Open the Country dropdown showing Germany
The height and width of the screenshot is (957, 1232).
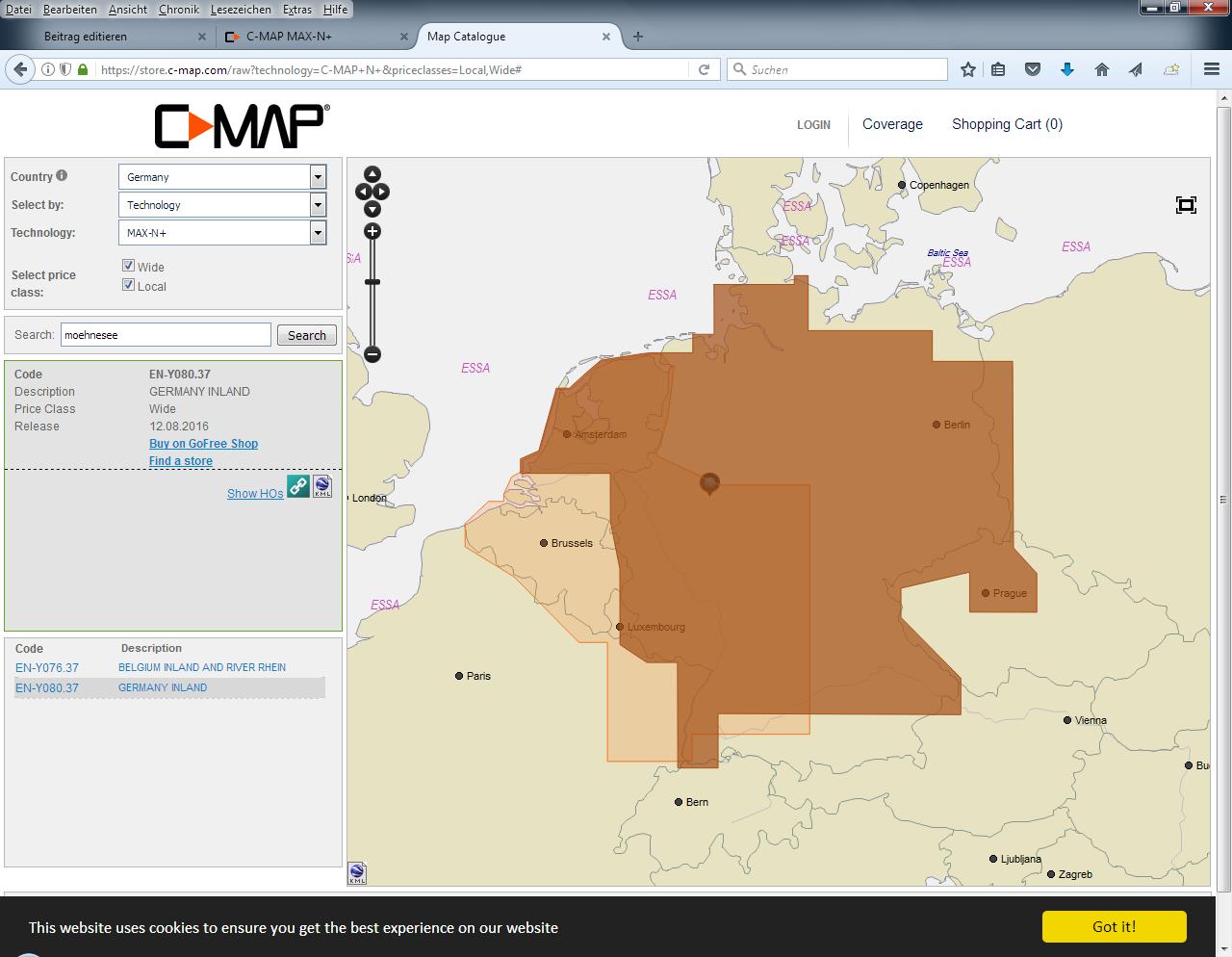click(222, 177)
